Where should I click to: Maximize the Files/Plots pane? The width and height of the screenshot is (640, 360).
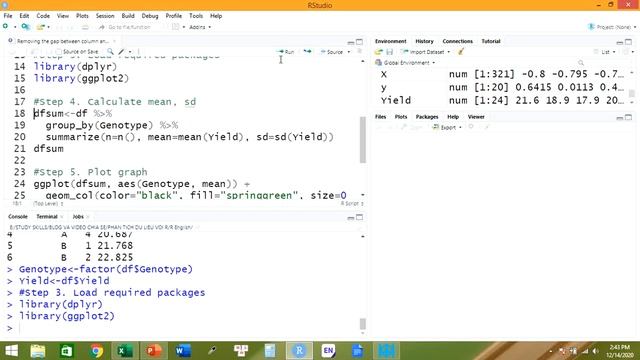pos(629,118)
